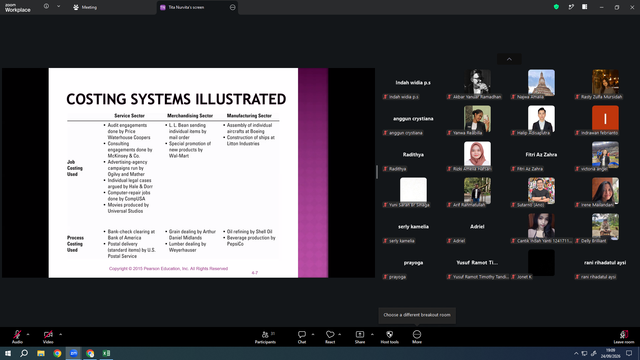Image resolution: width=640 pixels, height=360 pixels.
Task: Switch to the Meeting tab
Action: point(85,7)
